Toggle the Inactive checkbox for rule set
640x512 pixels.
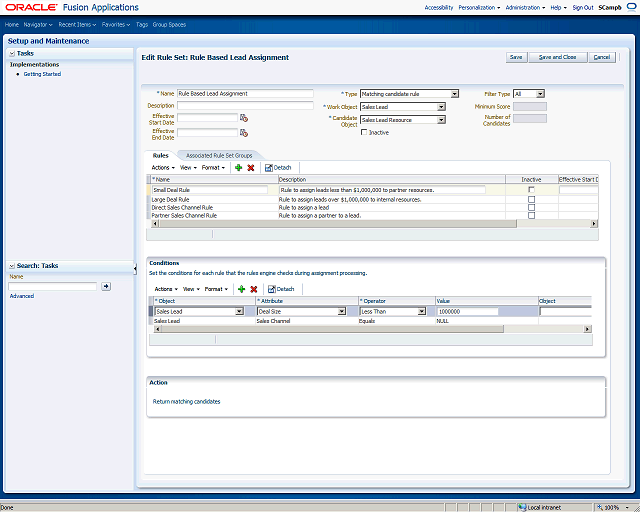click(x=364, y=132)
